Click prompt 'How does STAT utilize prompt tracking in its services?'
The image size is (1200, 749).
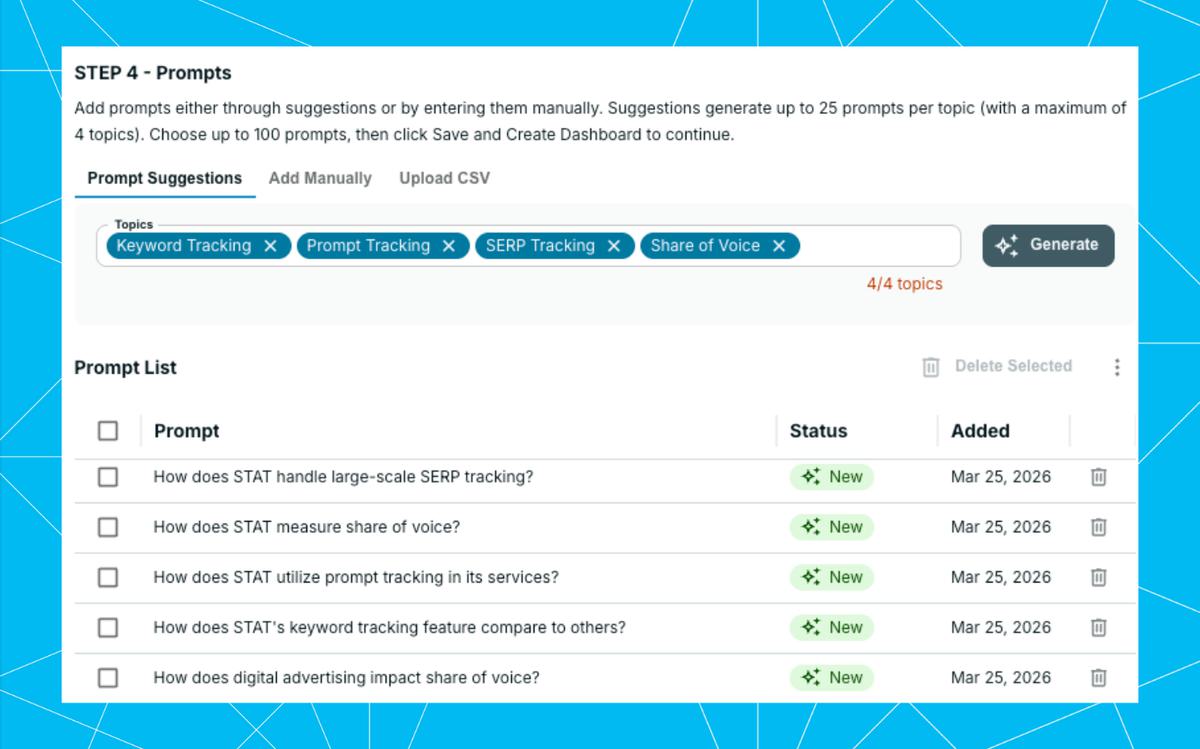point(356,577)
